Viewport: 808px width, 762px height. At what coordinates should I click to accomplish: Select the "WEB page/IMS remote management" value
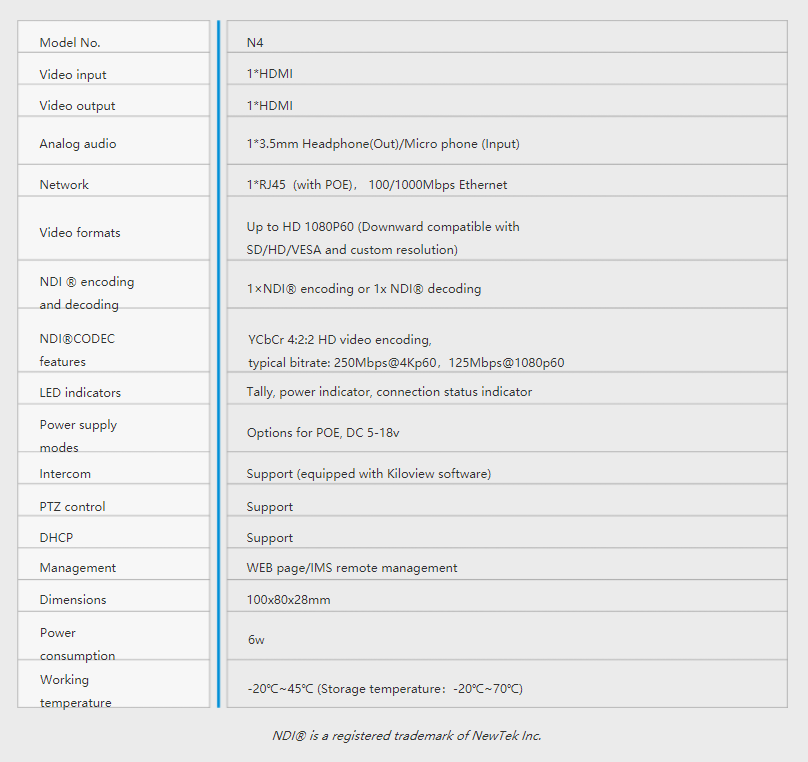(x=352, y=567)
